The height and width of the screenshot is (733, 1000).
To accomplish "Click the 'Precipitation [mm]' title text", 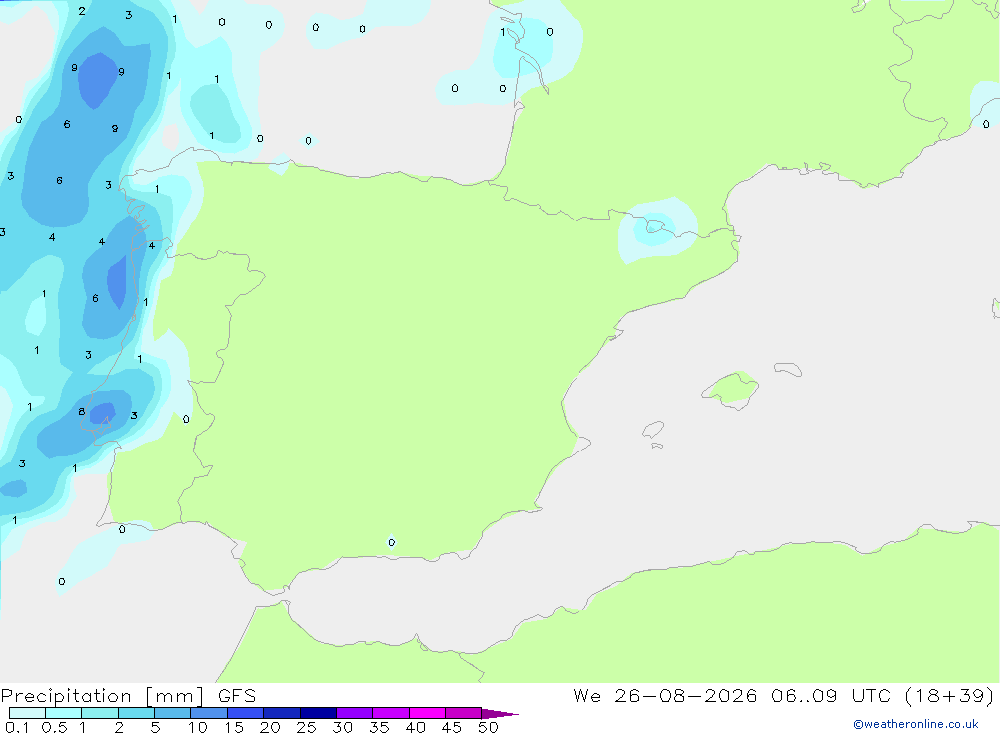I will click(x=102, y=696).
